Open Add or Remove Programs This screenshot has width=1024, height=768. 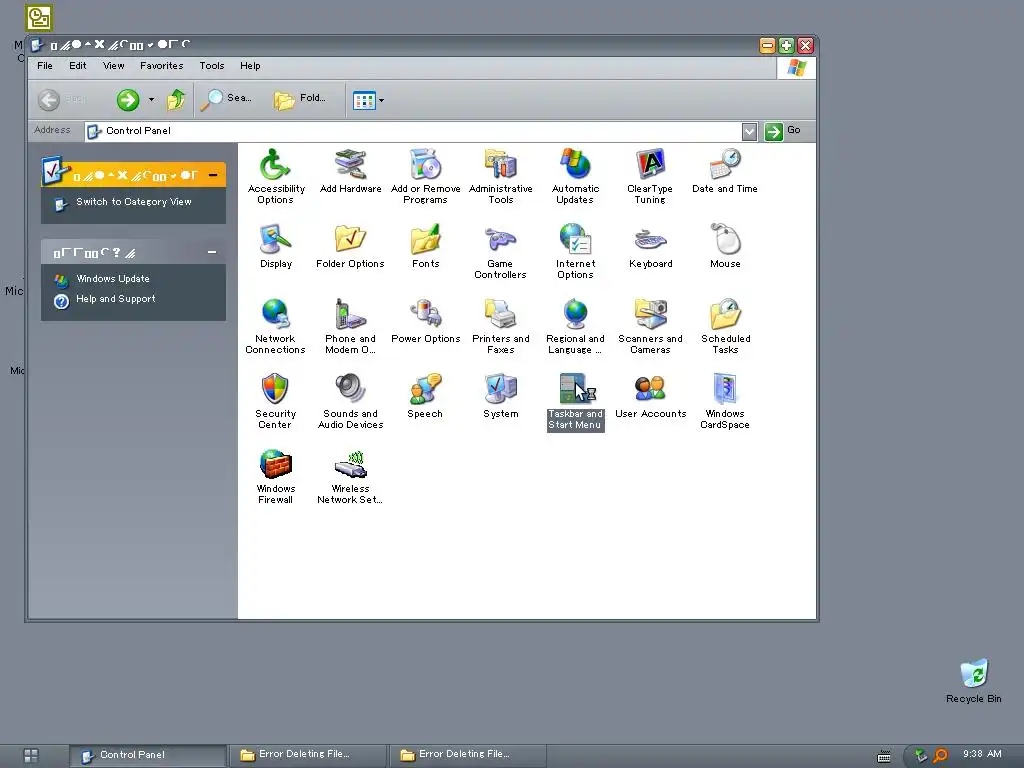[x=426, y=176]
